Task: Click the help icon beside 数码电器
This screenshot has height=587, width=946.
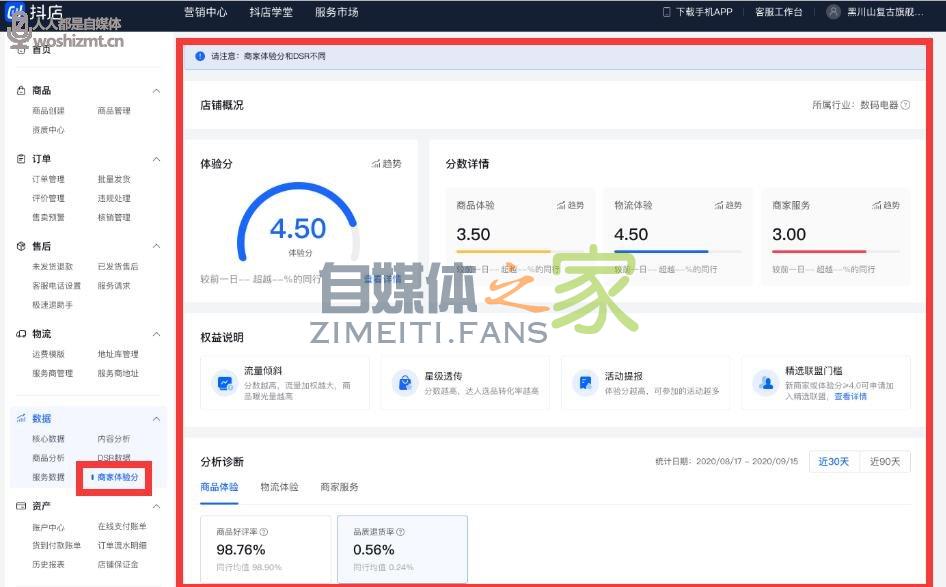Action: pyautogui.click(x=905, y=105)
